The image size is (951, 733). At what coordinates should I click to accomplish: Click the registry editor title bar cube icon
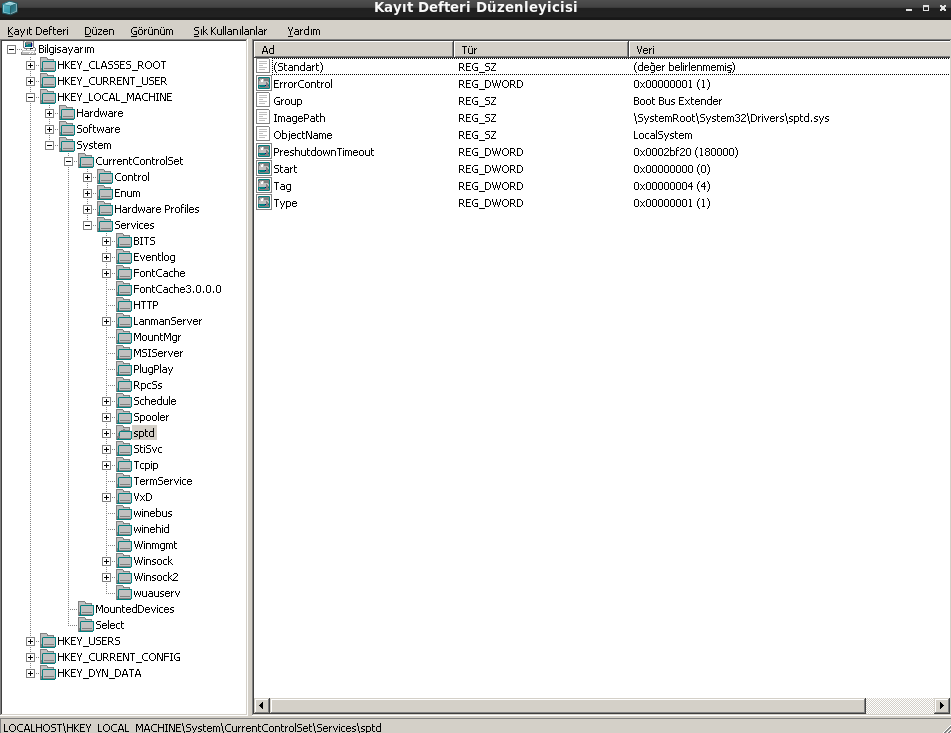[10, 8]
